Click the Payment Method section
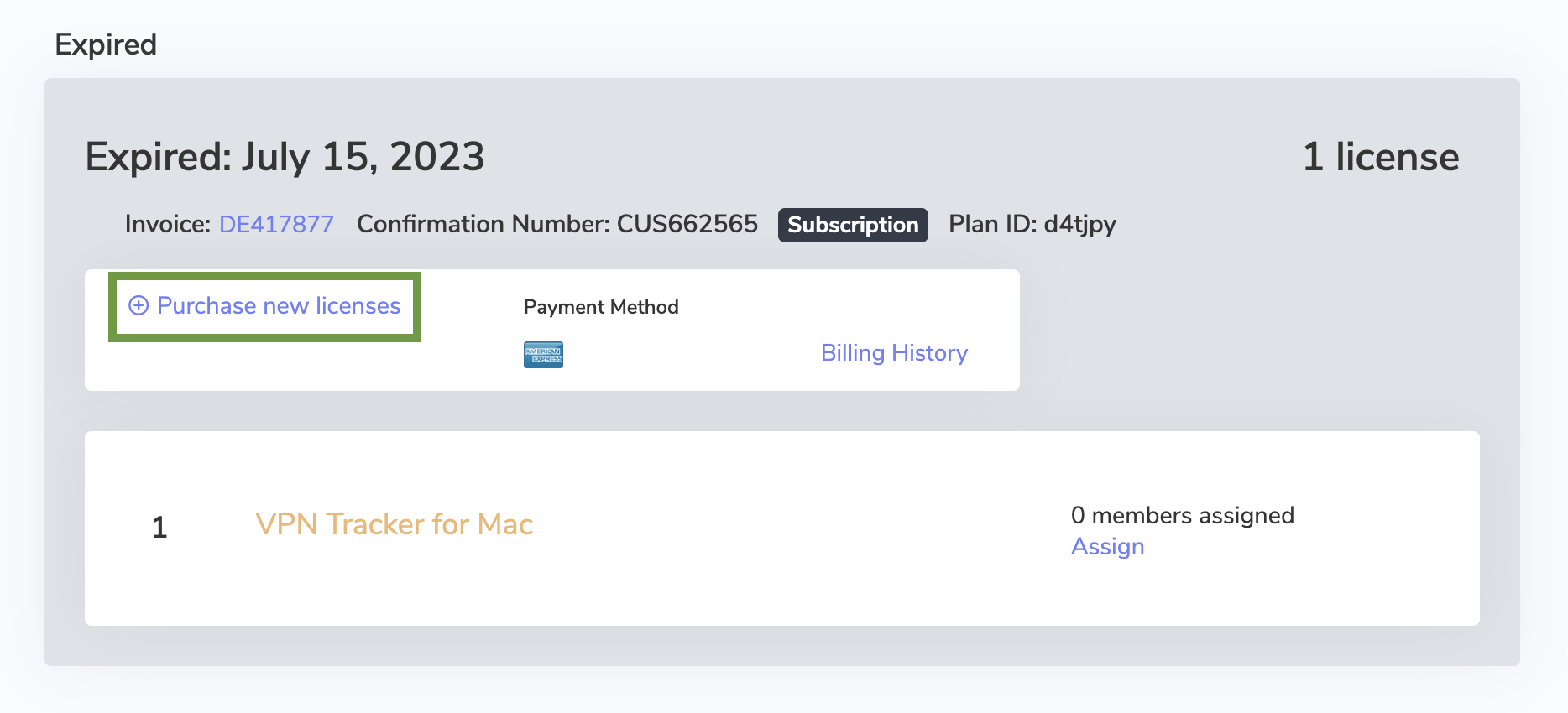This screenshot has height=713, width=1568. click(x=600, y=307)
